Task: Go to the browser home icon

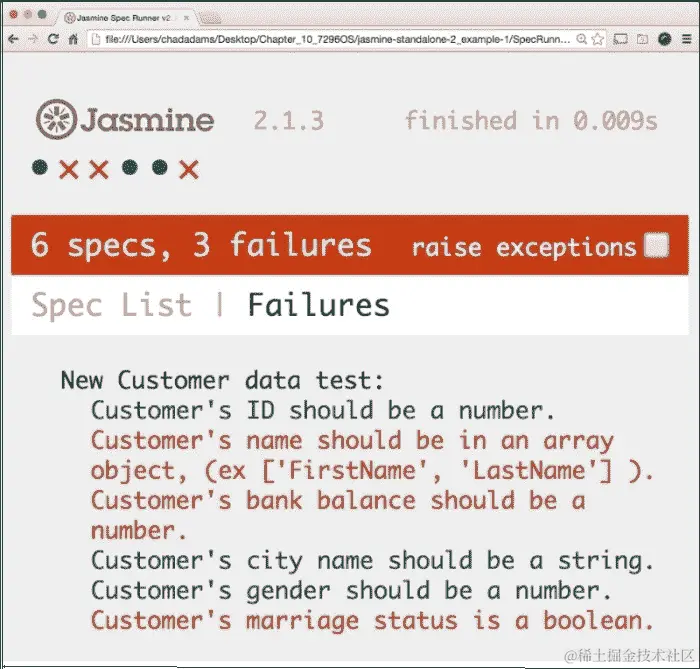Action: [73, 39]
